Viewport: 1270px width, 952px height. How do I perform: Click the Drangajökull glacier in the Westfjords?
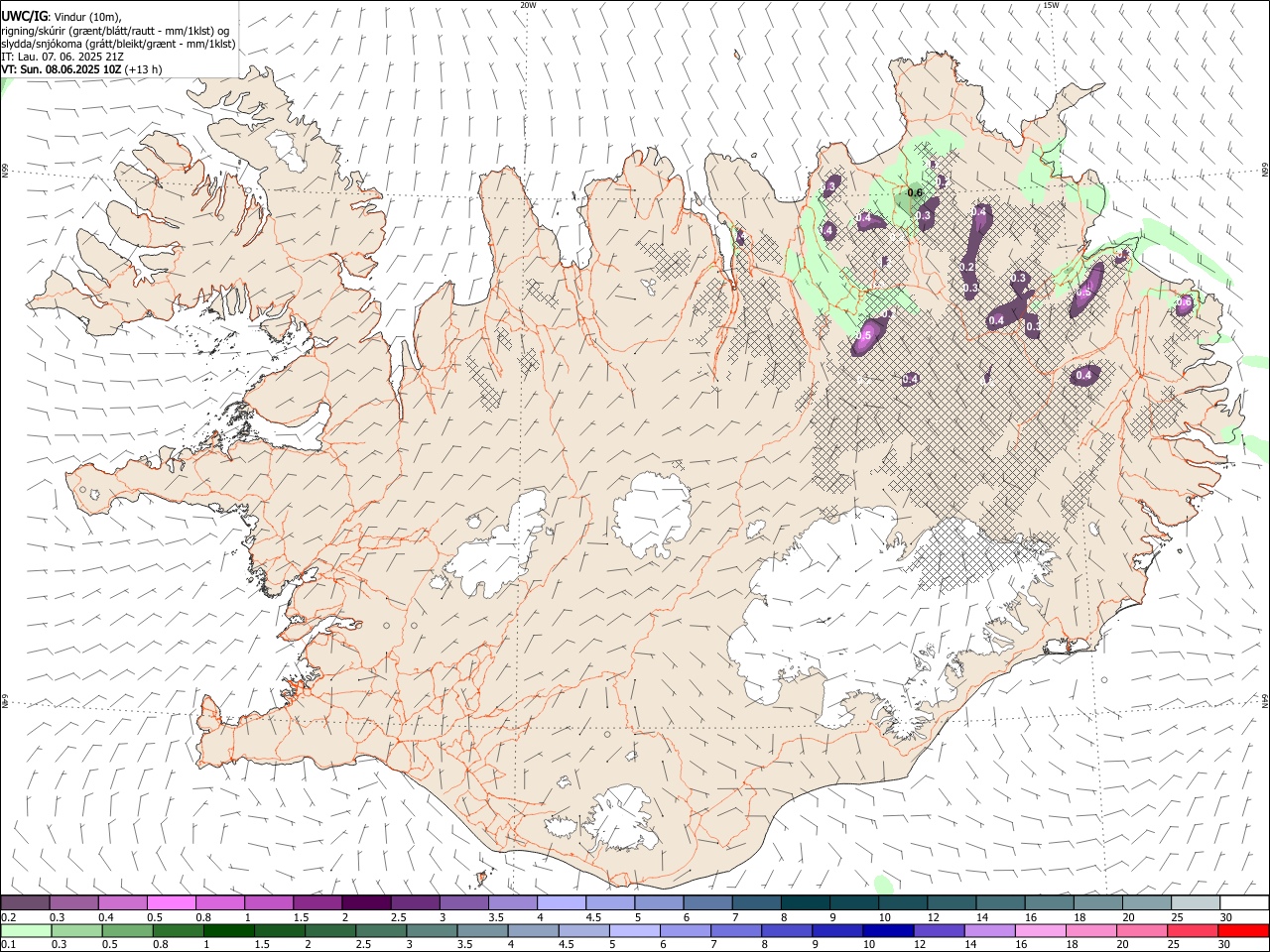coord(285,148)
